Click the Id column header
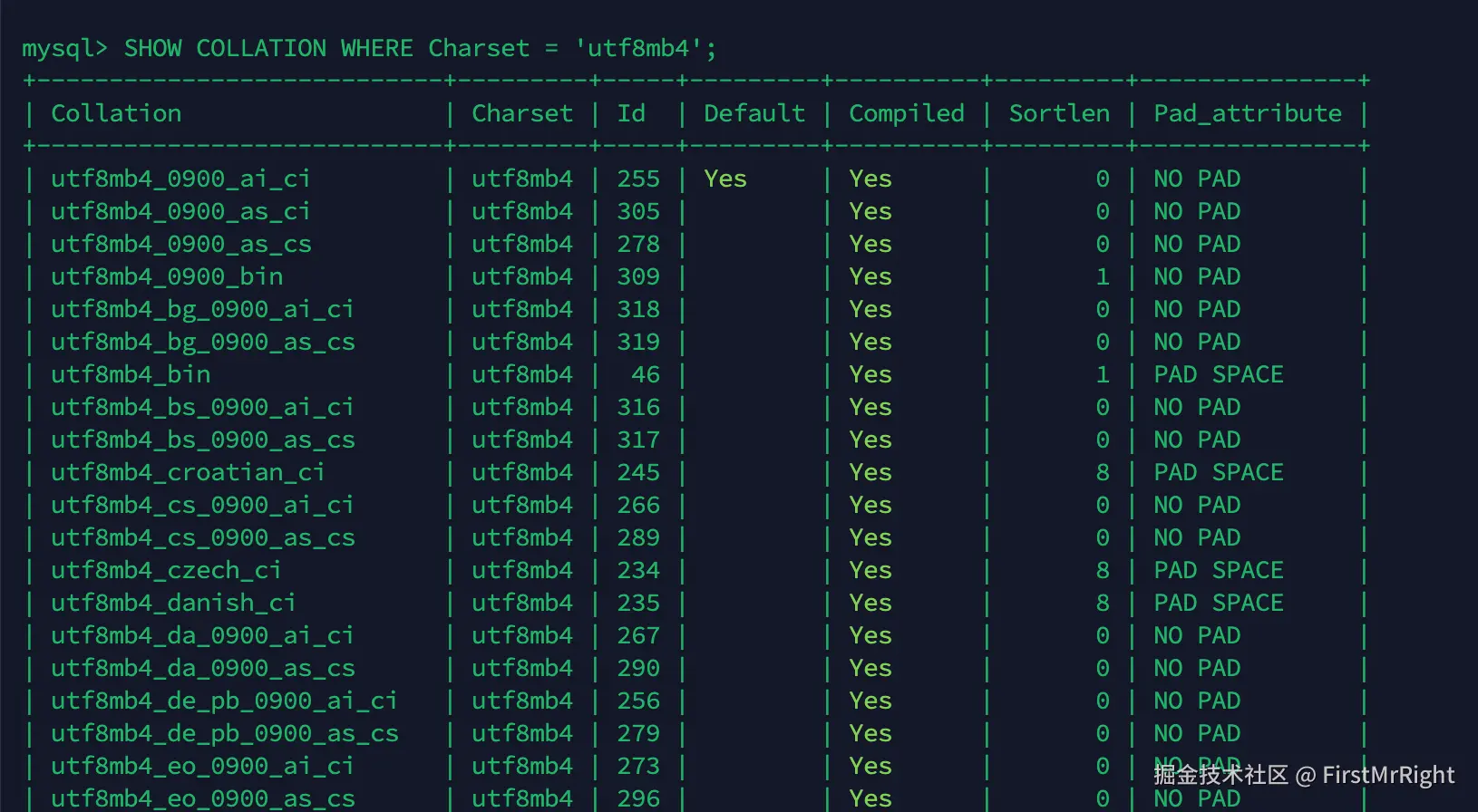The image size is (1478, 812). click(x=631, y=113)
